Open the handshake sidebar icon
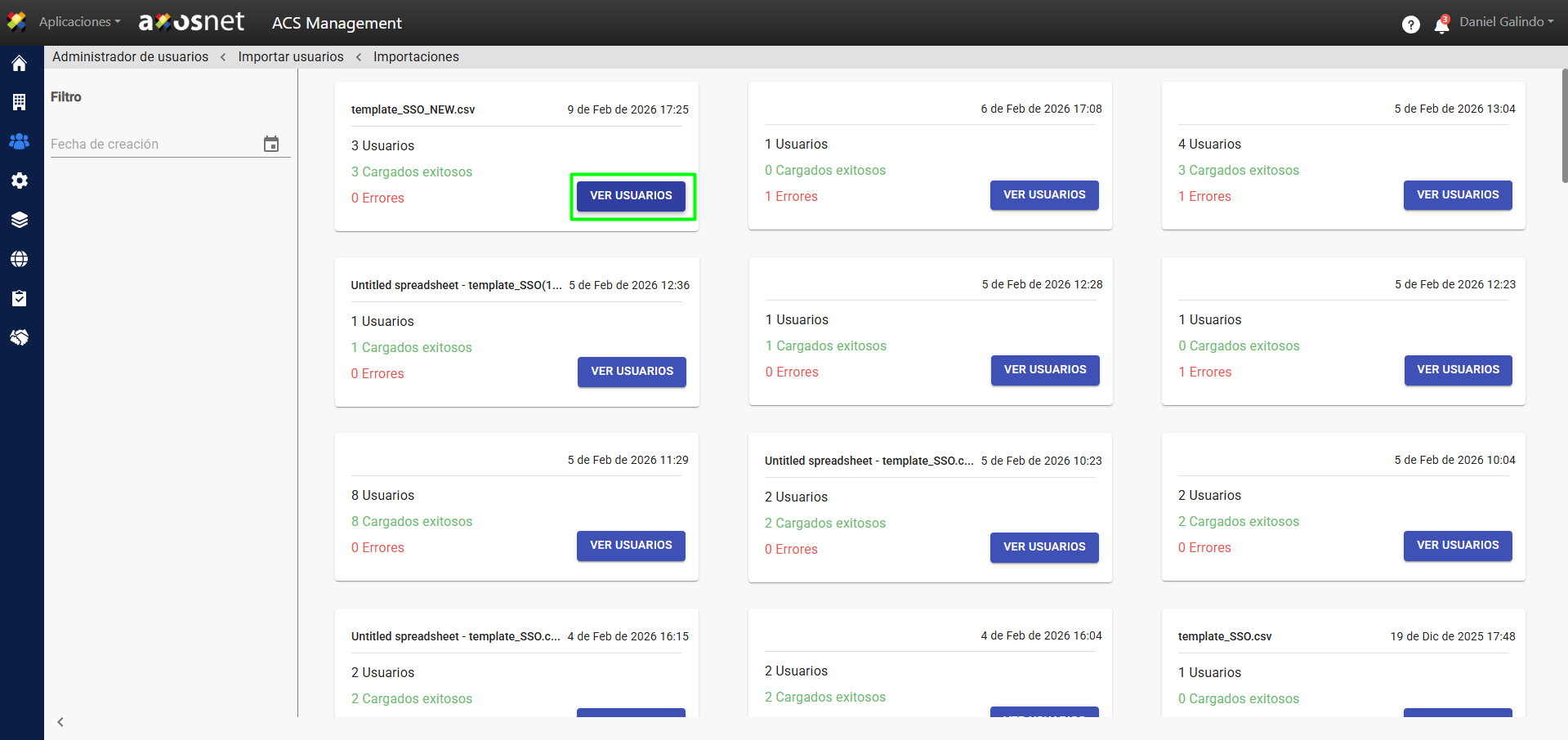 [x=20, y=337]
